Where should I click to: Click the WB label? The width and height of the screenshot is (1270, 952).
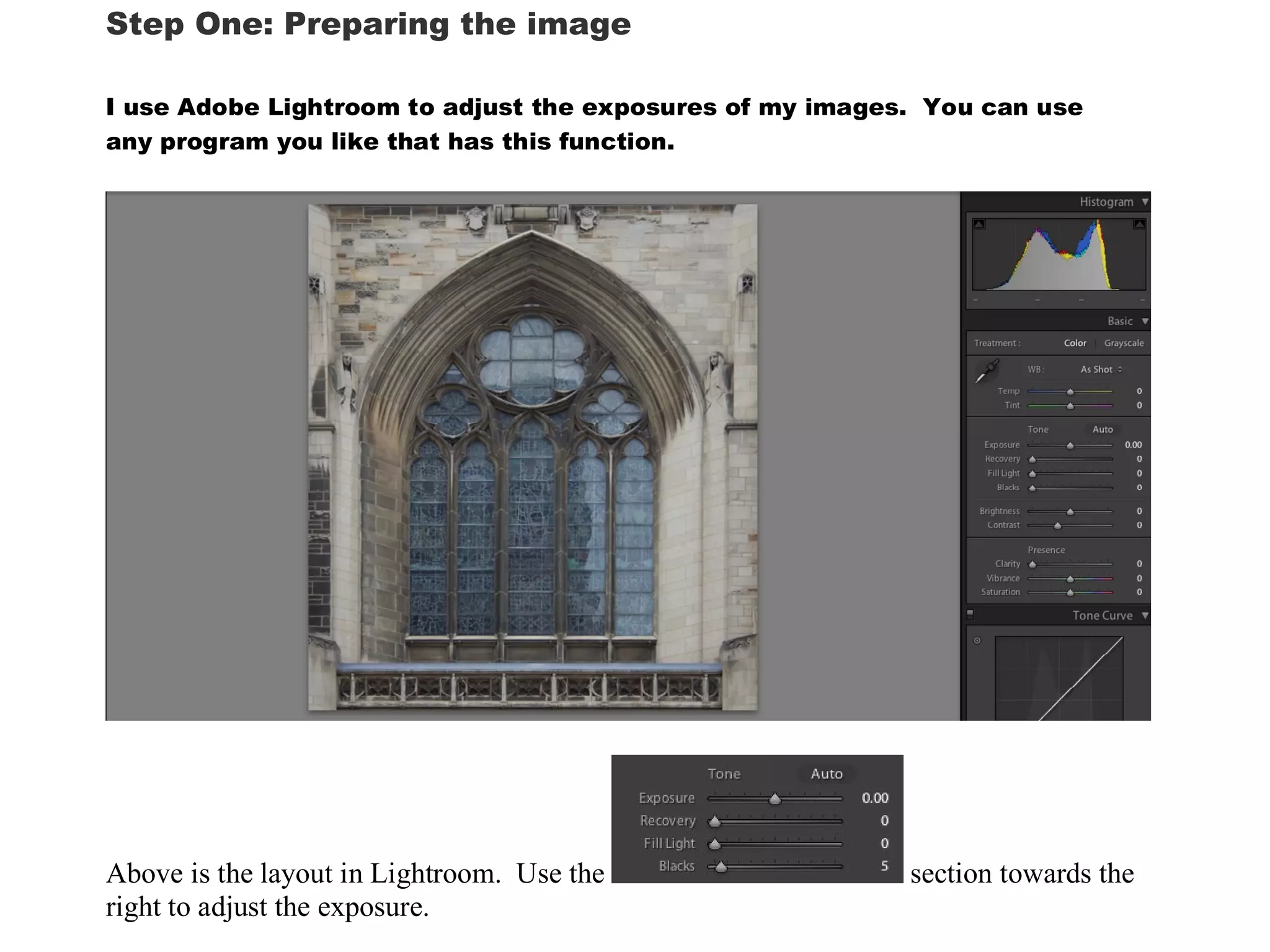[1036, 369]
